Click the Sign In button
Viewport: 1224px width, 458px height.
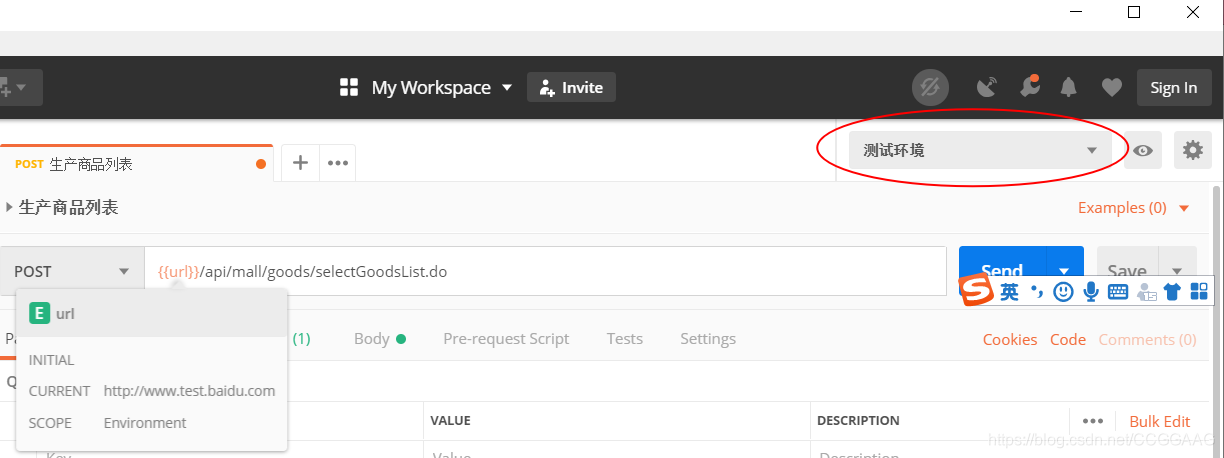[1174, 87]
